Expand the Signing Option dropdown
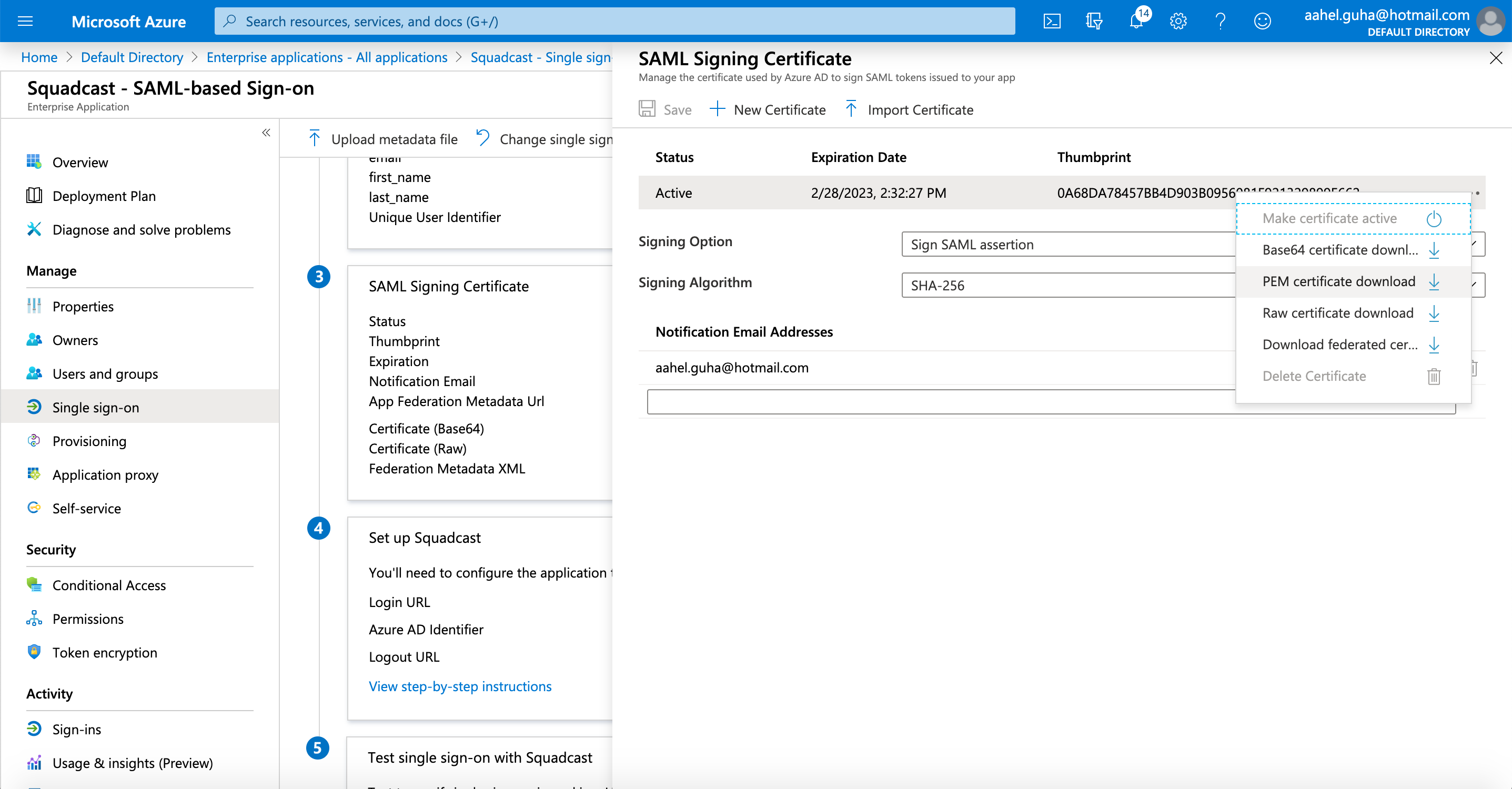The height and width of the screenshot is (789, 1512). pyautogui.click(x=1069, y=244)
